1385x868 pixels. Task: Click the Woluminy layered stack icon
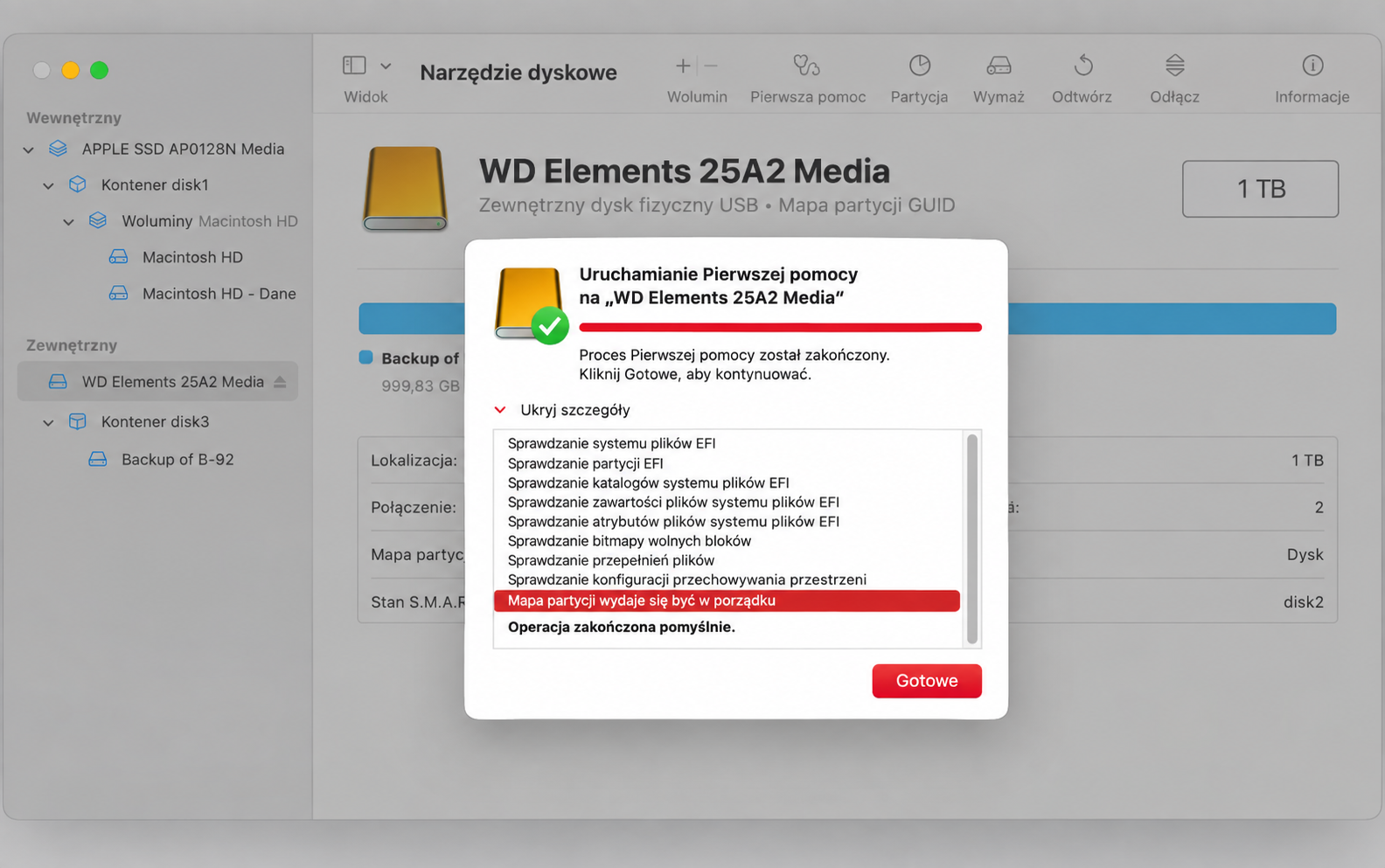(98, 221)
